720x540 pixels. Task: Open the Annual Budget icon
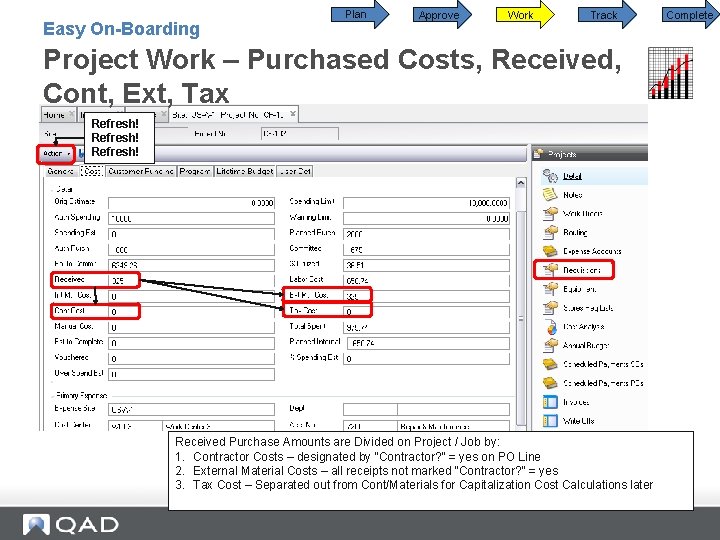pyautogui.click(x=550, y=345)
